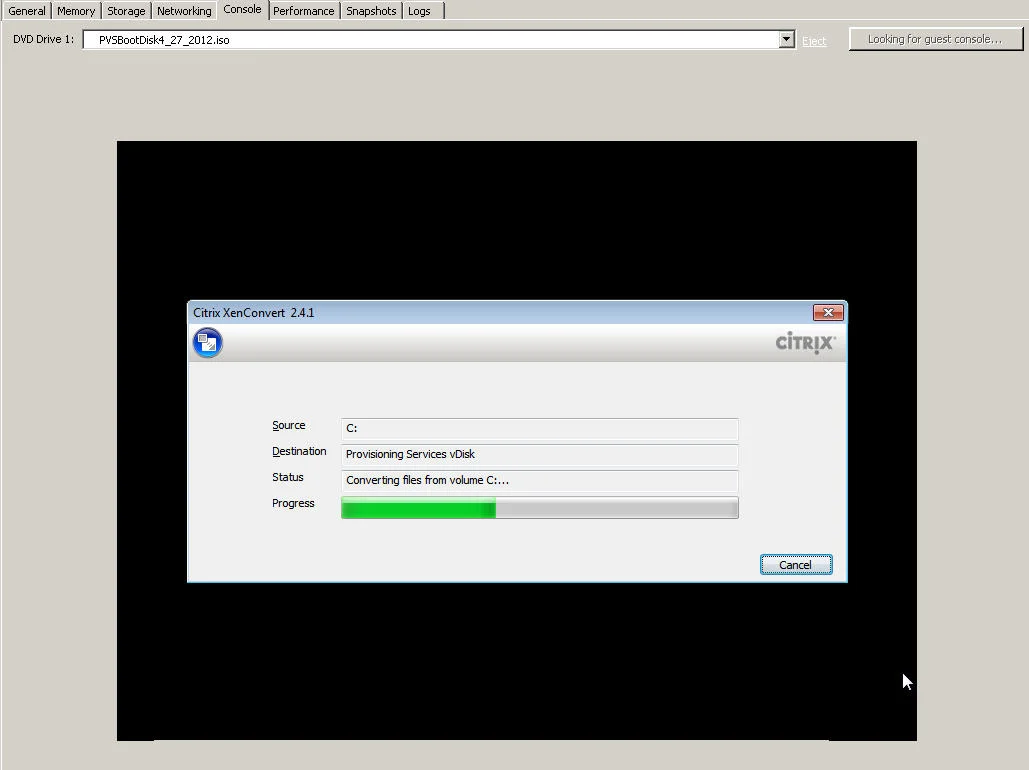The width and height of the screenshot is (1029, 770).
Task: View the Performance tab
Action: tap(304, 11)
